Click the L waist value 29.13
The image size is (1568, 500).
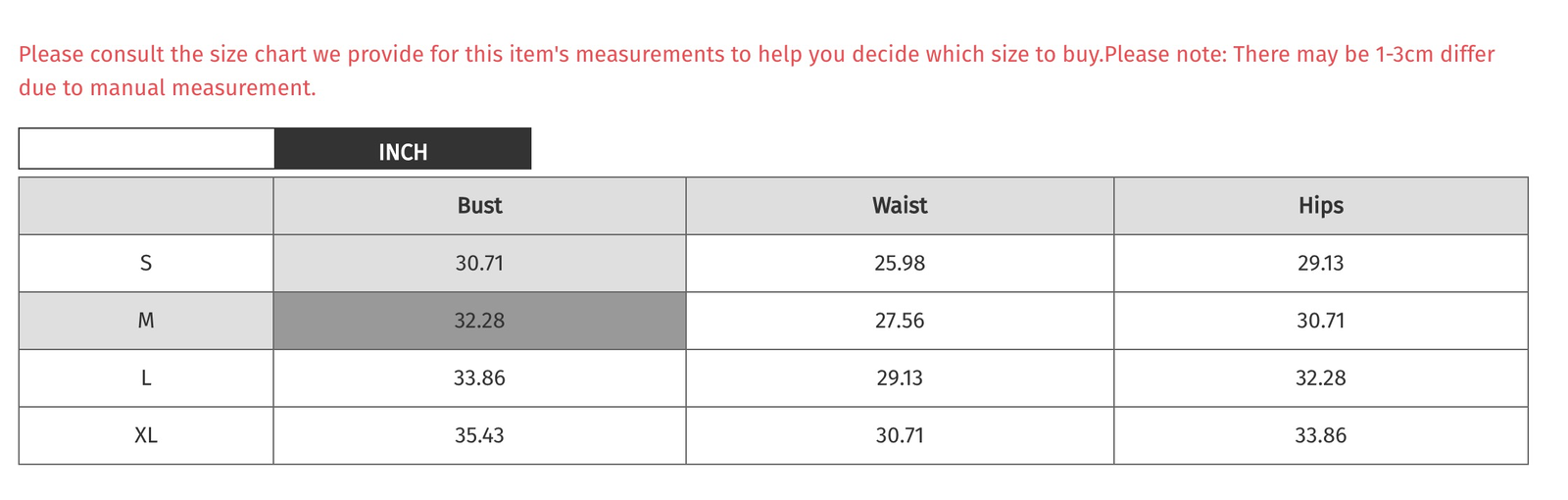point(900,378)
